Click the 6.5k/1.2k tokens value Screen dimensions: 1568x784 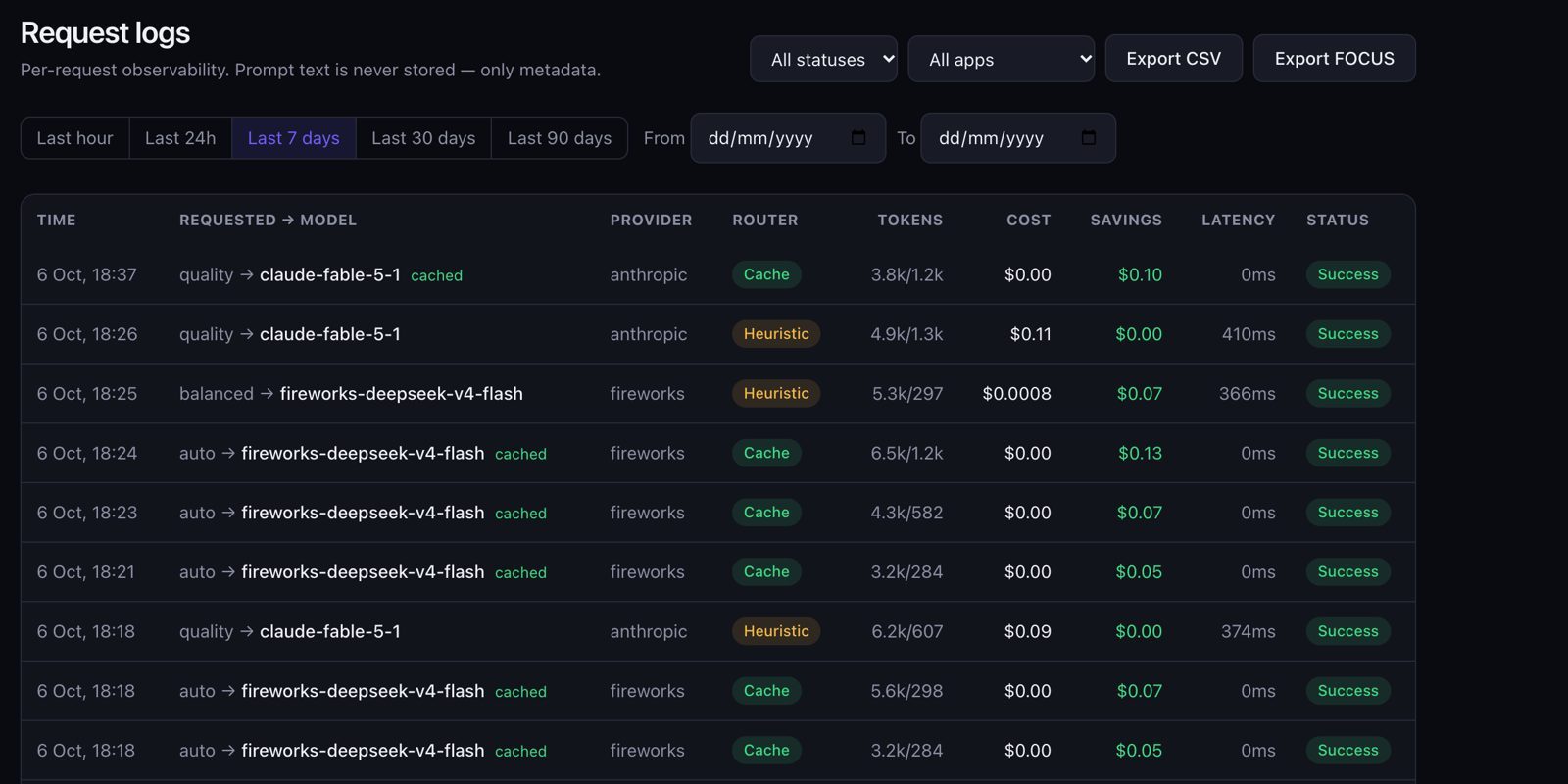907,454
